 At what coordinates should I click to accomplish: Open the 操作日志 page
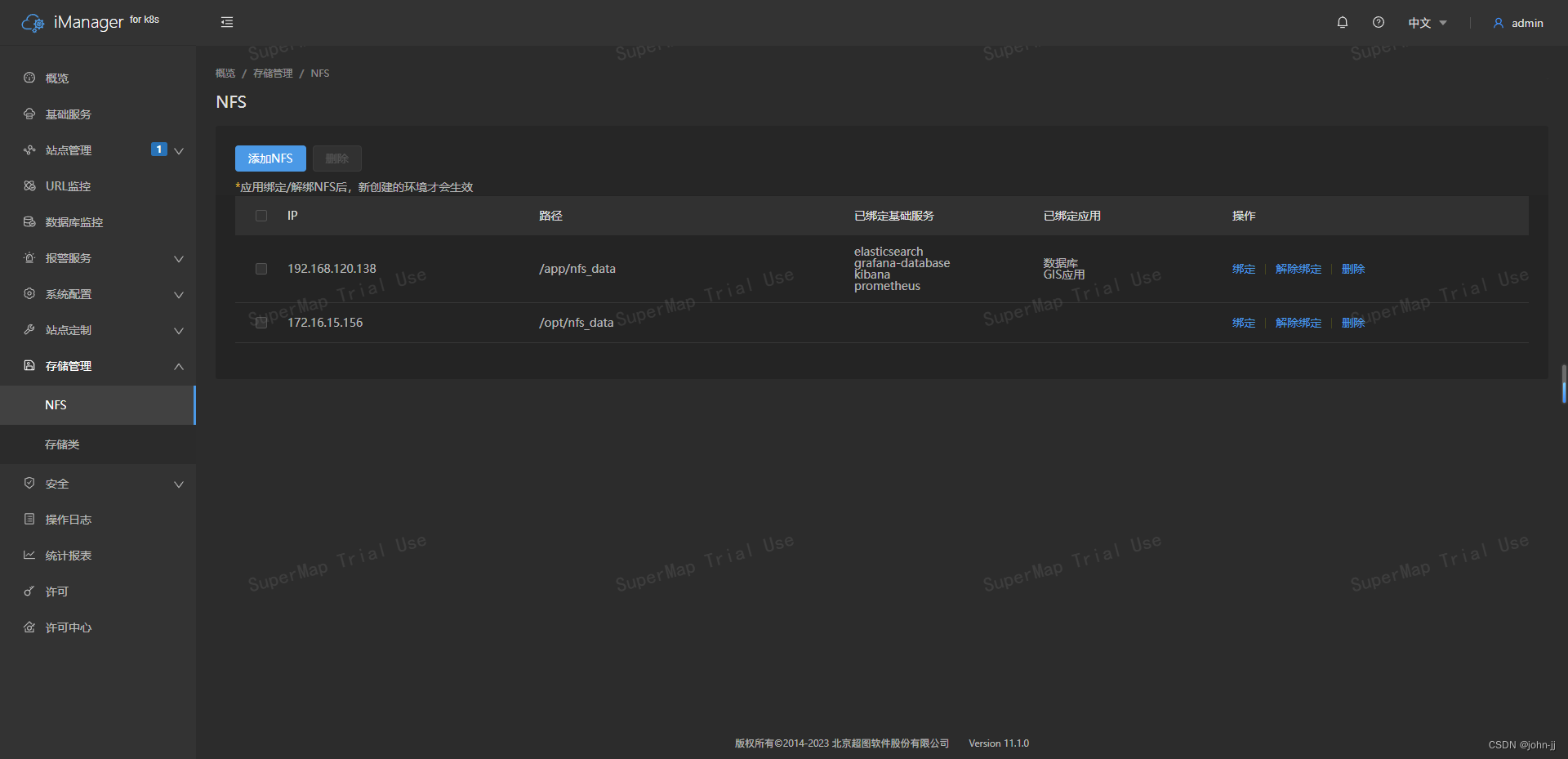pyautogui.click(x=70, y=519)
